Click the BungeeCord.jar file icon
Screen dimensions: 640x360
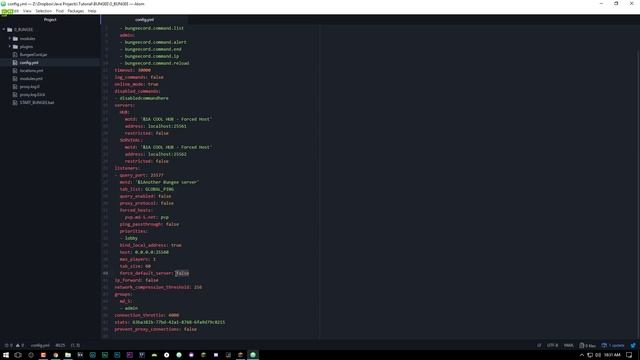15,55
